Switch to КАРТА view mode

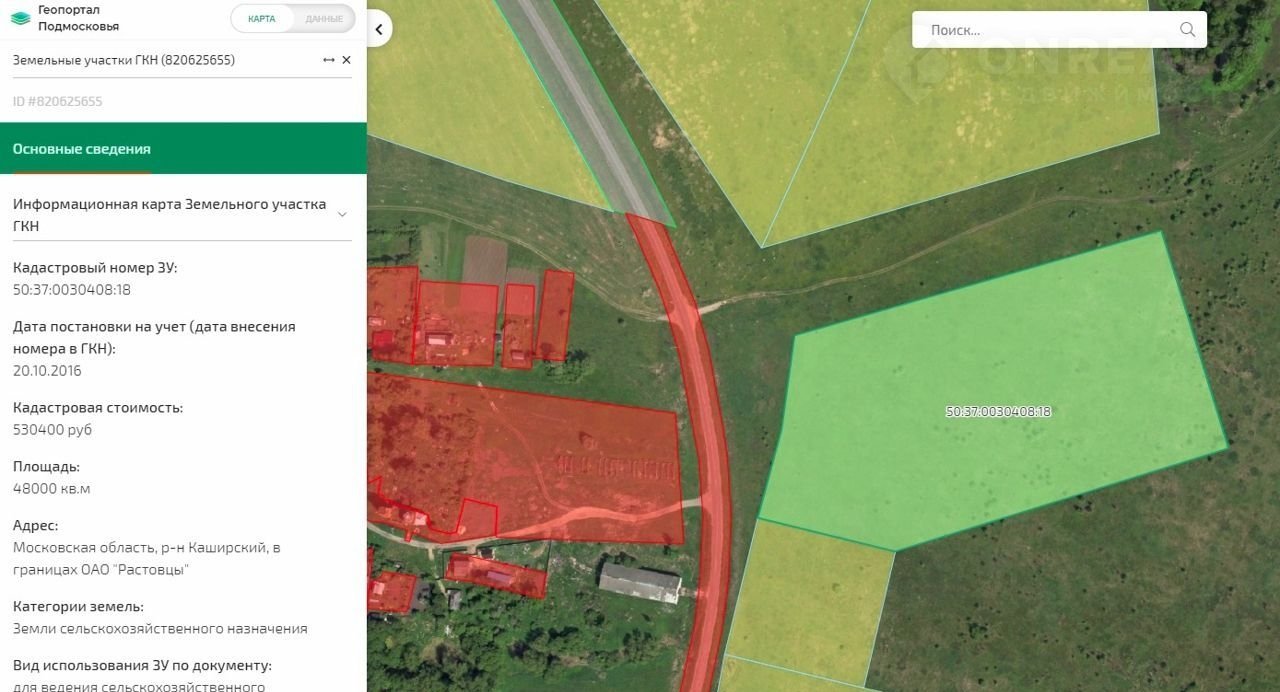coord(262,19)
